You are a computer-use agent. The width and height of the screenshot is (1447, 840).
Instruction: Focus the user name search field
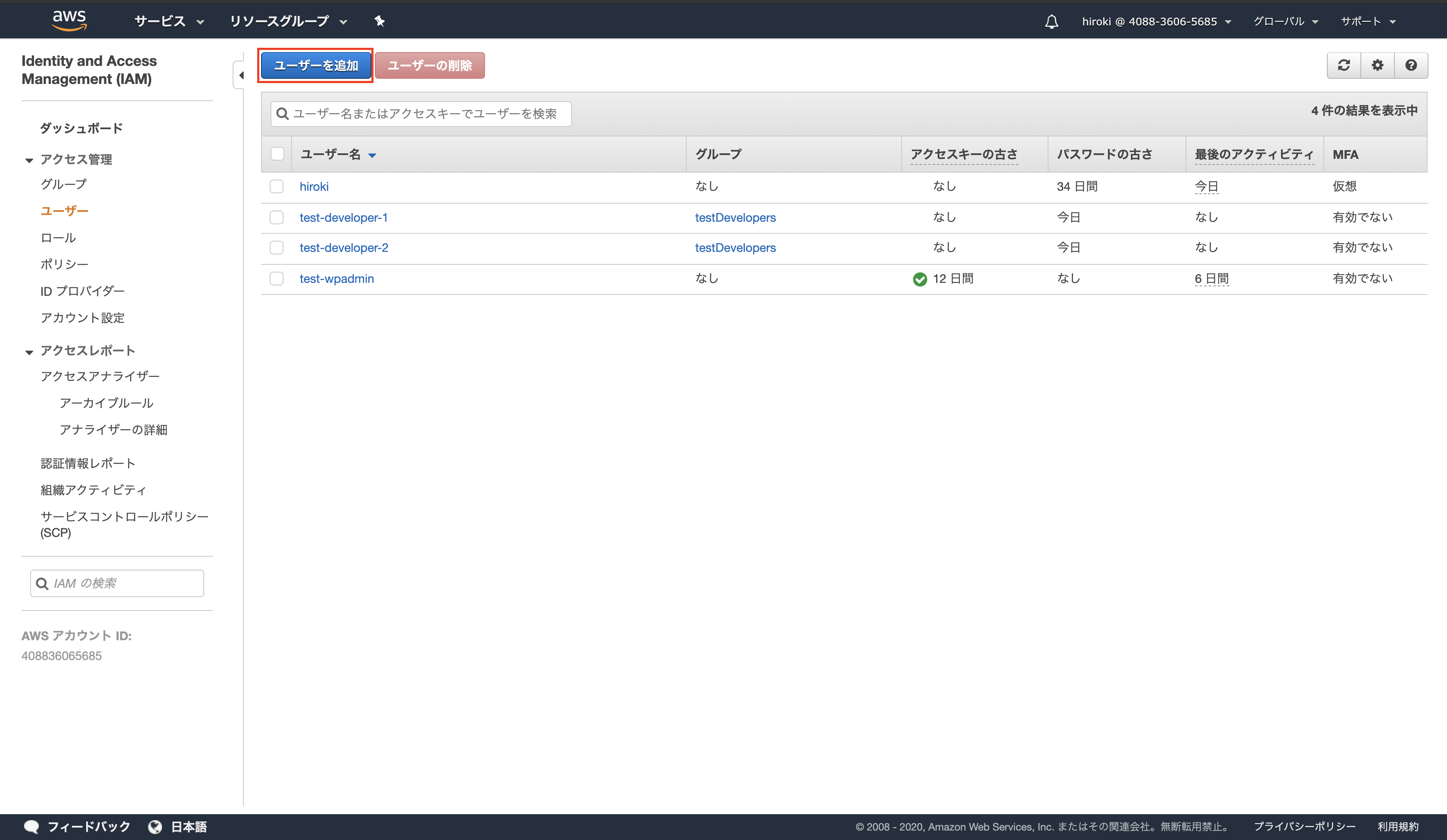tap(421, 114)
